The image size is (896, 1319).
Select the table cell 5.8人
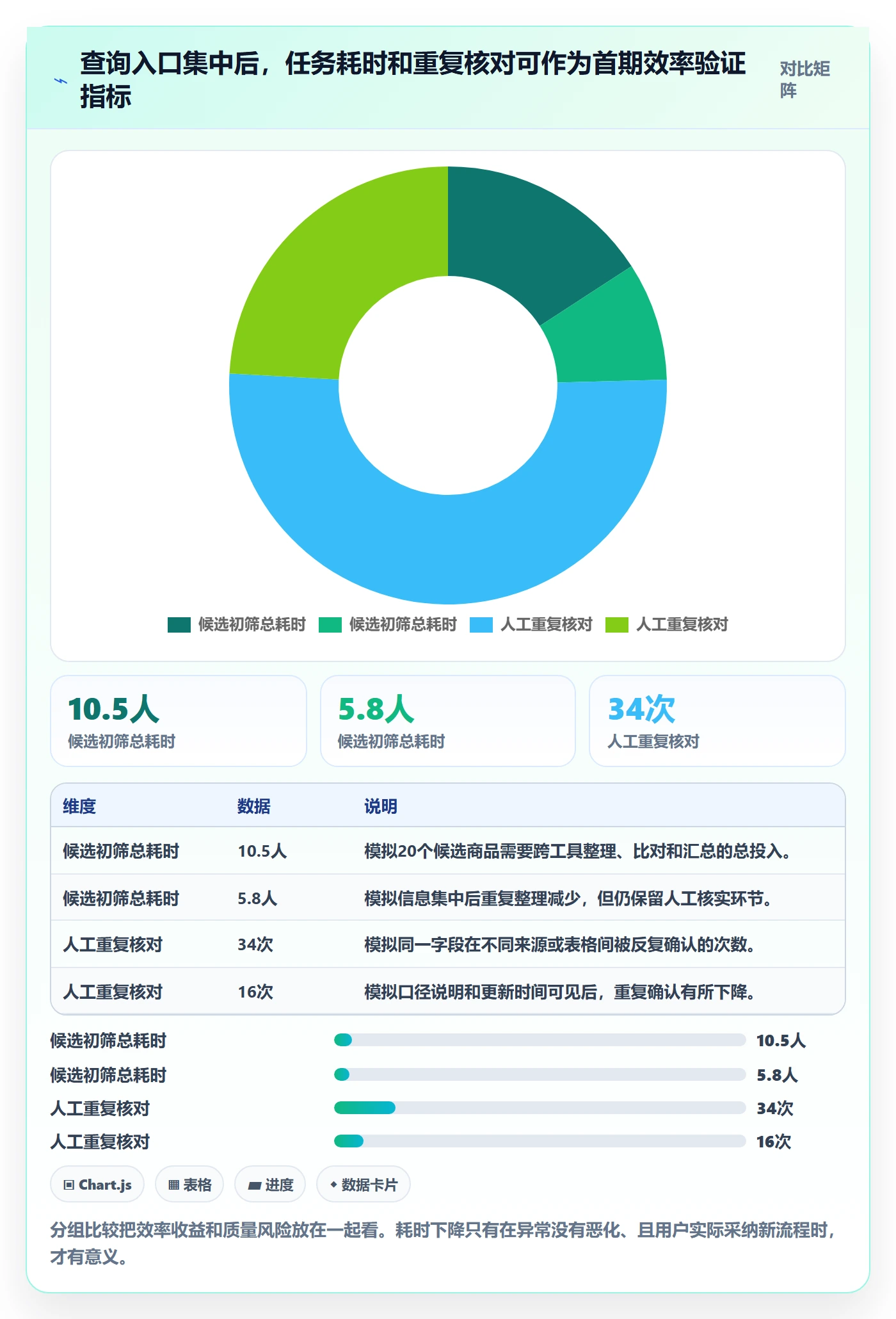pyautogui.click(x=257, y=898)
